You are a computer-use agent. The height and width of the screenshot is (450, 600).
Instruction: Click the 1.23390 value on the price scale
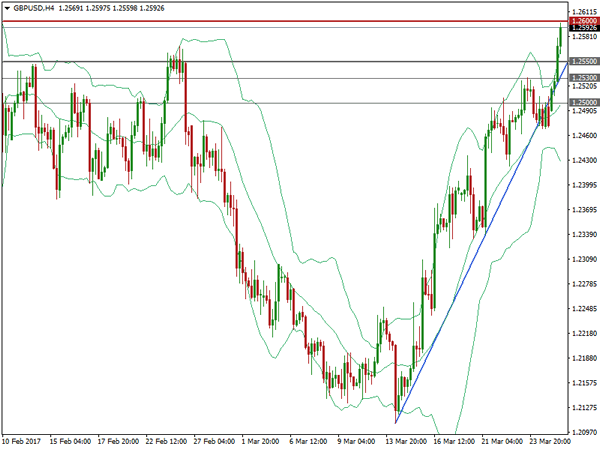[x=585, y=235]
